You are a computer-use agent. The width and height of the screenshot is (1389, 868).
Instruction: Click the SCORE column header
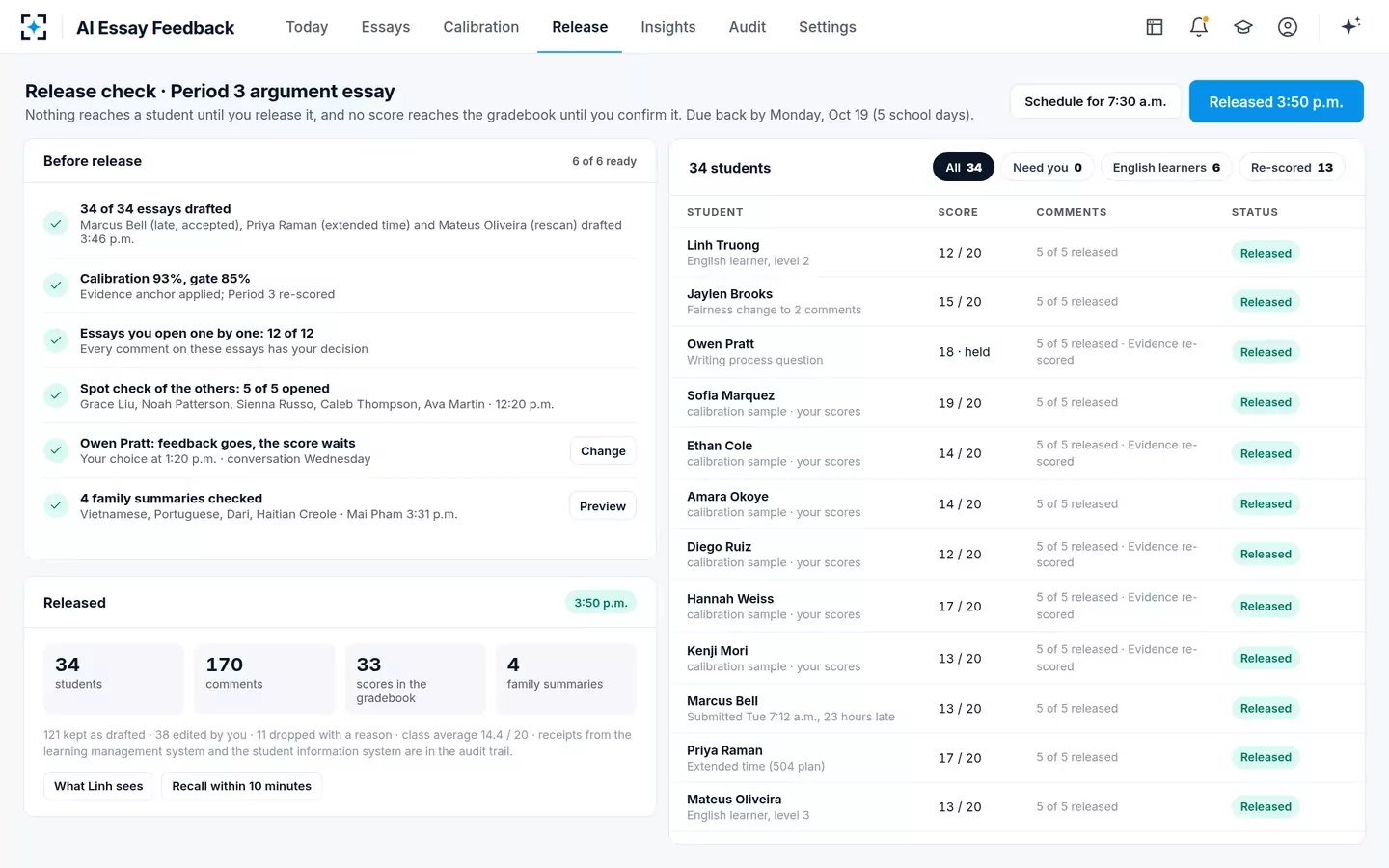958,212
